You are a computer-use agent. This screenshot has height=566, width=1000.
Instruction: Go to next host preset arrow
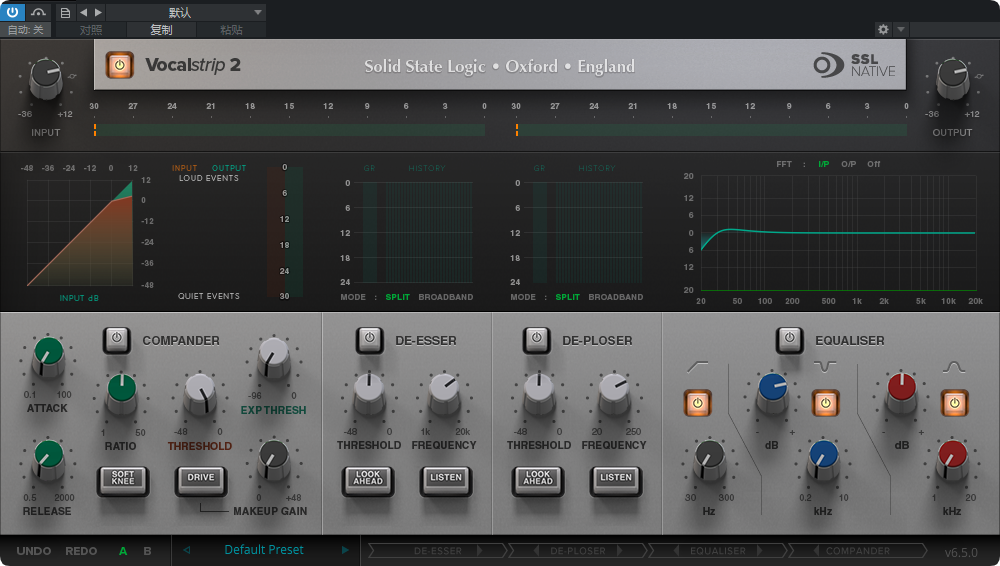coord(98,12)
